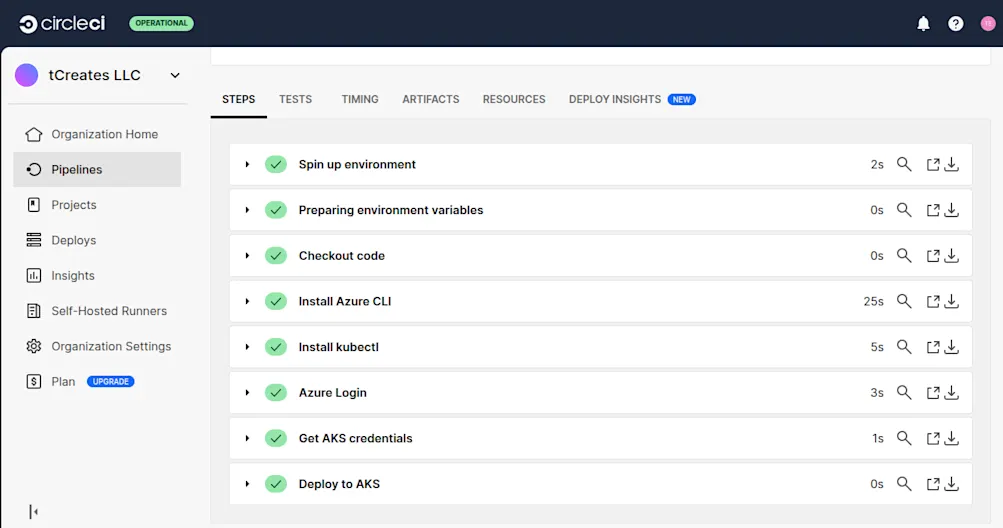Screen dimensions: 1003x528
Task: Download Preparing environment variables log
Action: pyautogui.click(x=952, y=210)
